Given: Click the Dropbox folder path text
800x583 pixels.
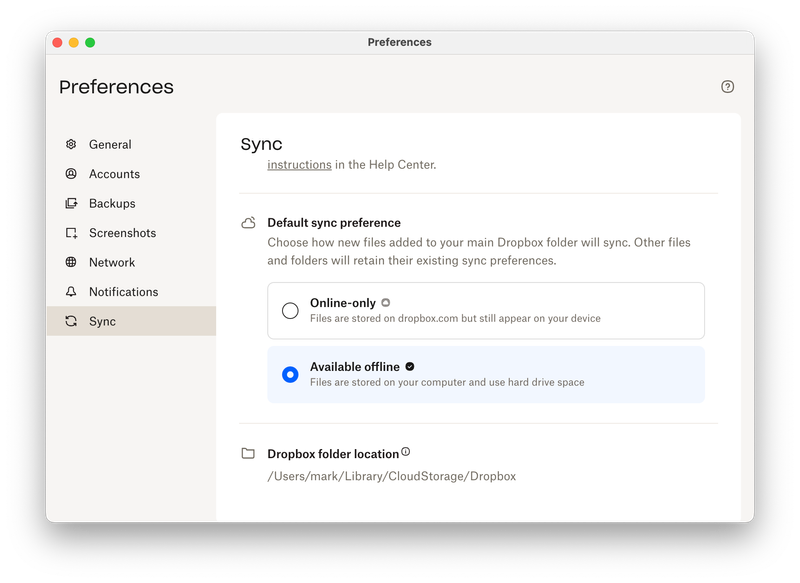Looking at the screenshot, I should tap(391, 476).
